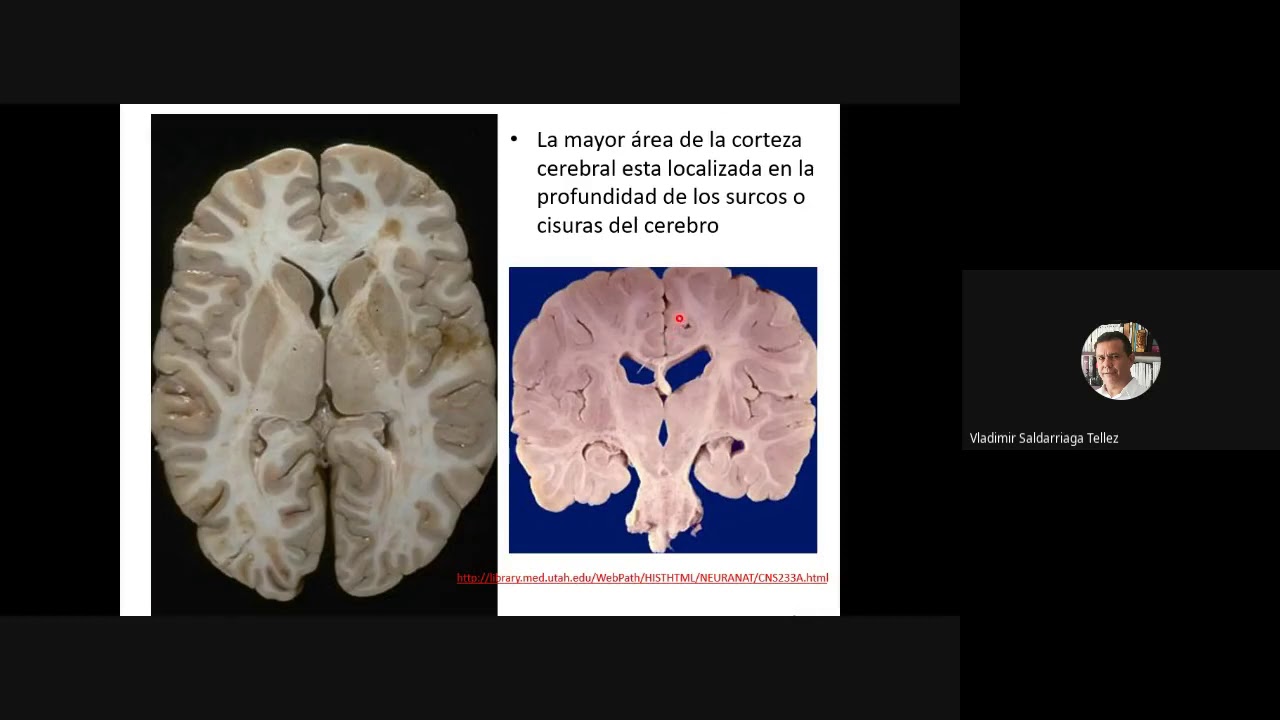Select the horizontal brain section image
Screen dimensions: 1280x720
click(323, 365)
